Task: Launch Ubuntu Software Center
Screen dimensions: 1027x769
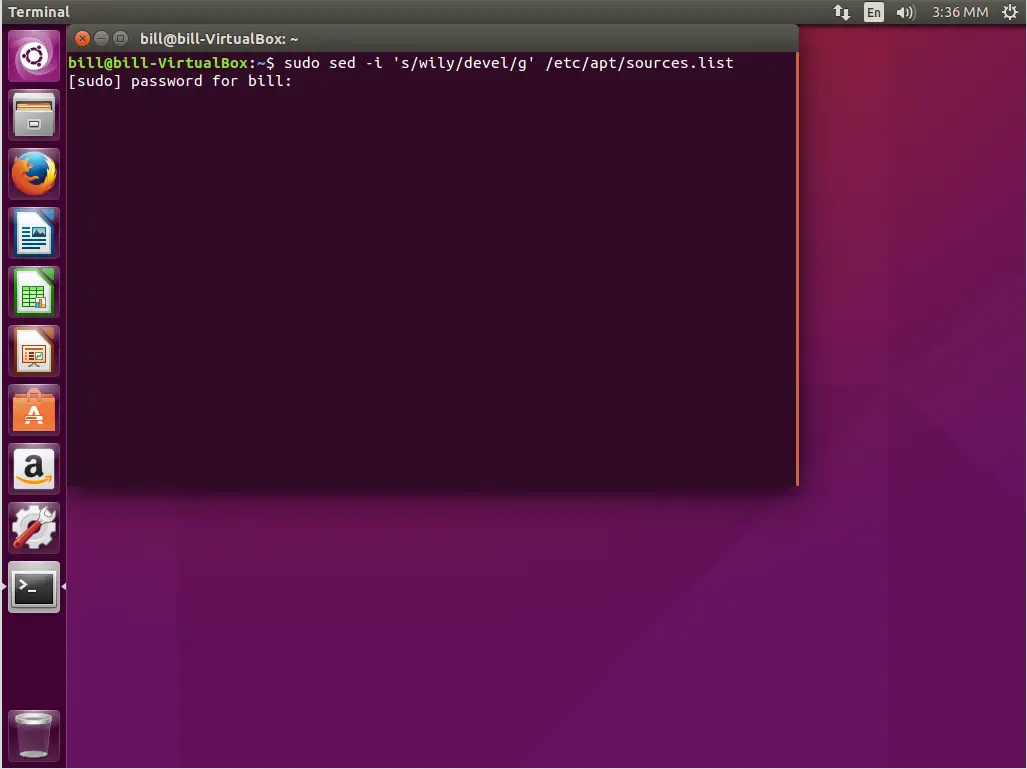Action: tap(34, 410)
